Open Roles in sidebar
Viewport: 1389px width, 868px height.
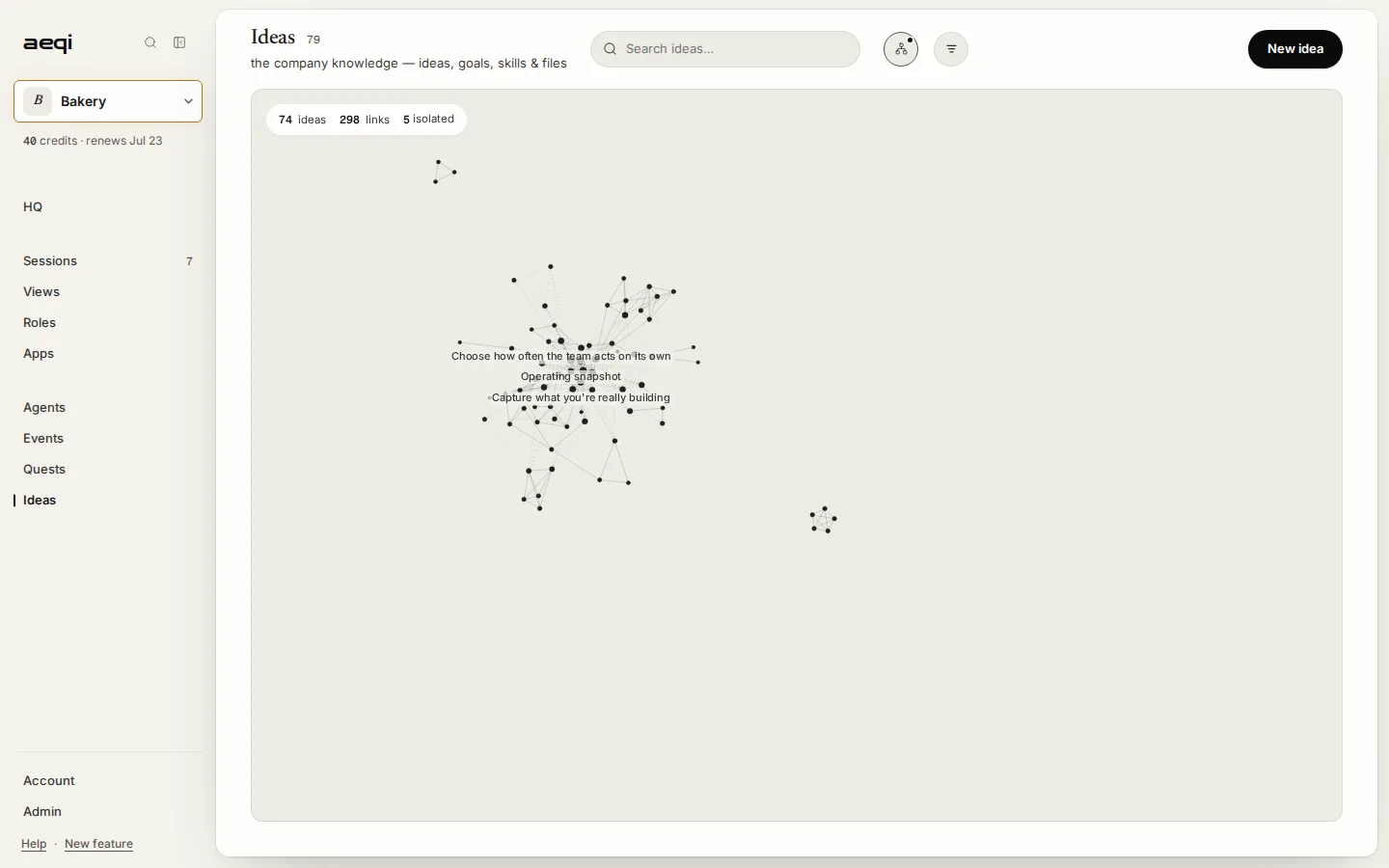coord(40,322)
